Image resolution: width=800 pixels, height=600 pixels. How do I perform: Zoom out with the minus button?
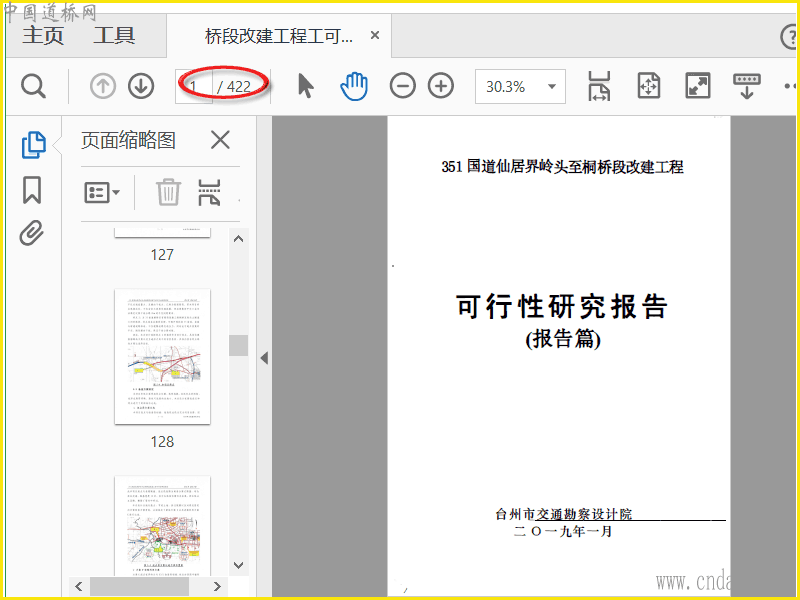(403, 86)
